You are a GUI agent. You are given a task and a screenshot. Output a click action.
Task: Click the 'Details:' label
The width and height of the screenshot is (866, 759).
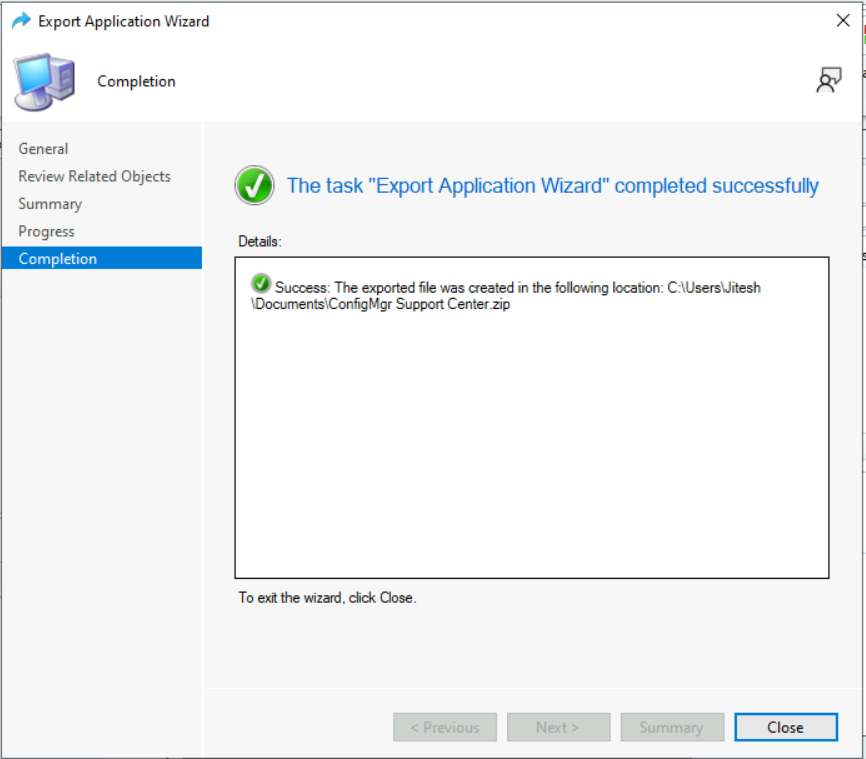(x=260, y=241)
